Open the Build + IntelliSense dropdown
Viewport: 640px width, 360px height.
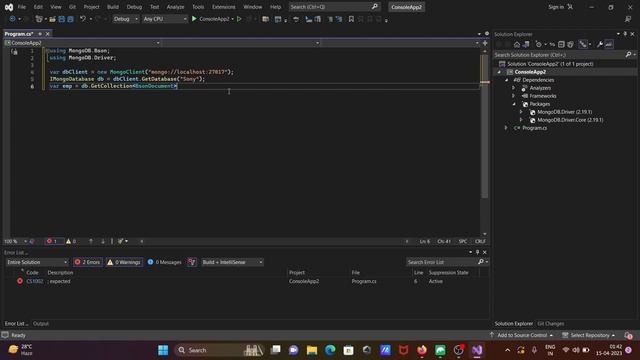232,262
